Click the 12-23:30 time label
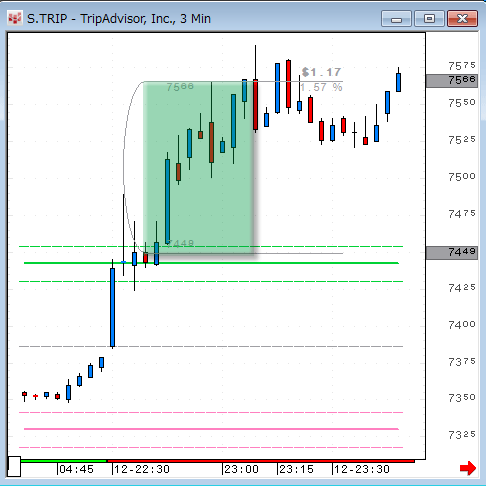 point(362,469)
